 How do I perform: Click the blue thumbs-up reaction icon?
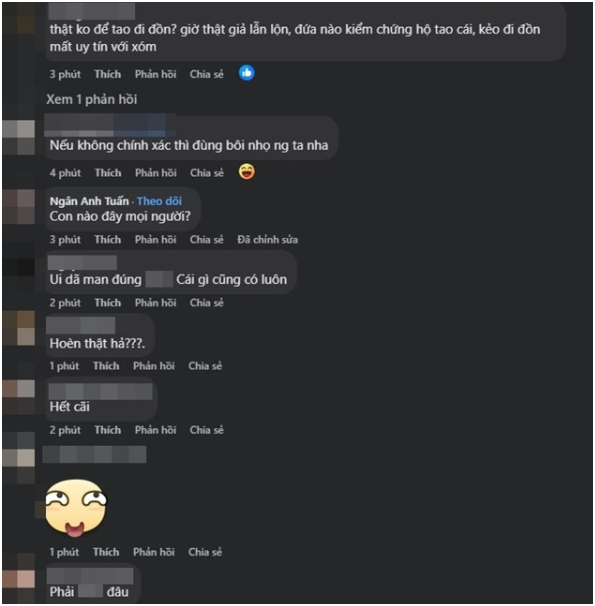tap(246, 73)
